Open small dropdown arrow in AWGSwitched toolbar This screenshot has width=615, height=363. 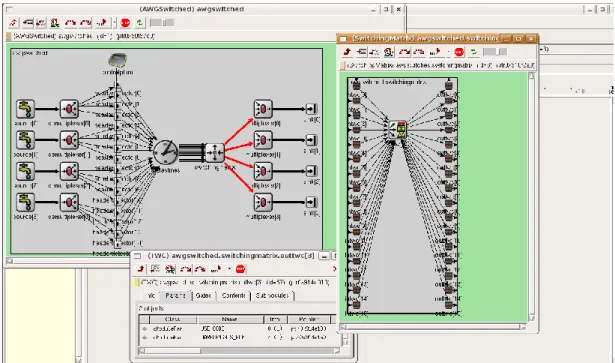click(115, 23)
